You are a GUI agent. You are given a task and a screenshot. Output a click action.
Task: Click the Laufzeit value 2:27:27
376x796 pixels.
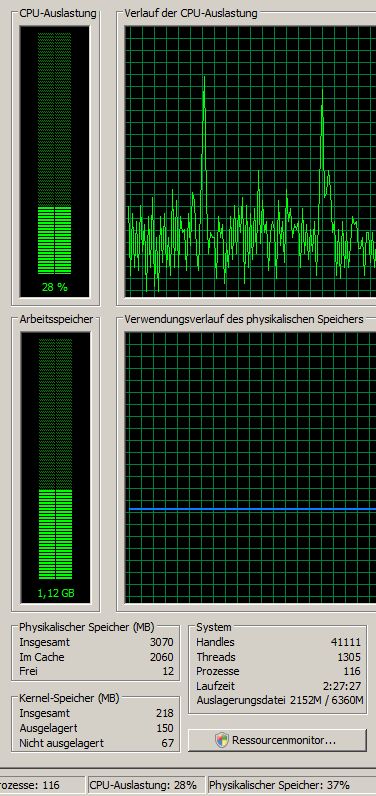point(344,686)
